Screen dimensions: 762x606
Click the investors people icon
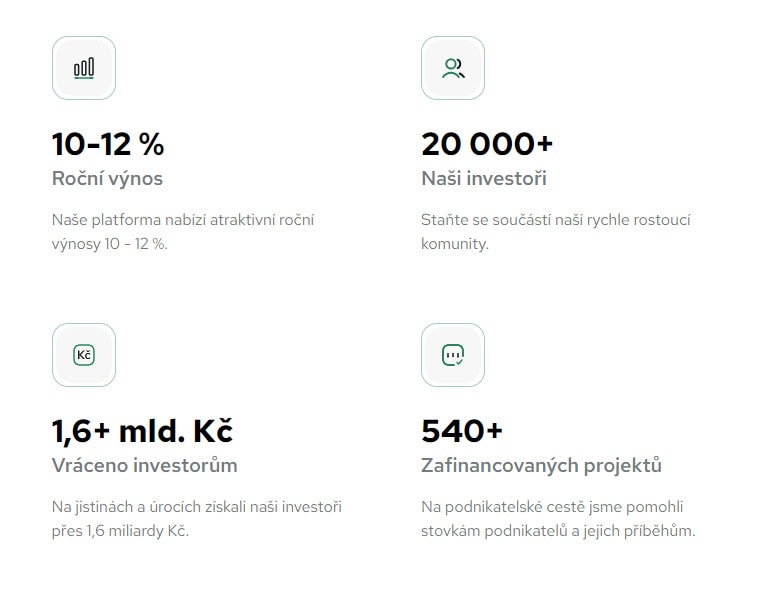click(453, 68)
